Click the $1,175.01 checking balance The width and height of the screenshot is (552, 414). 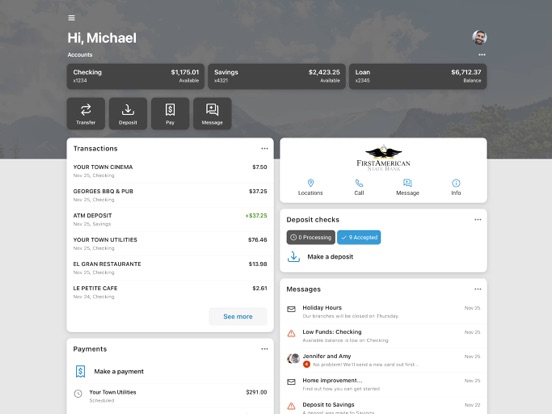(x=185, y=72)
